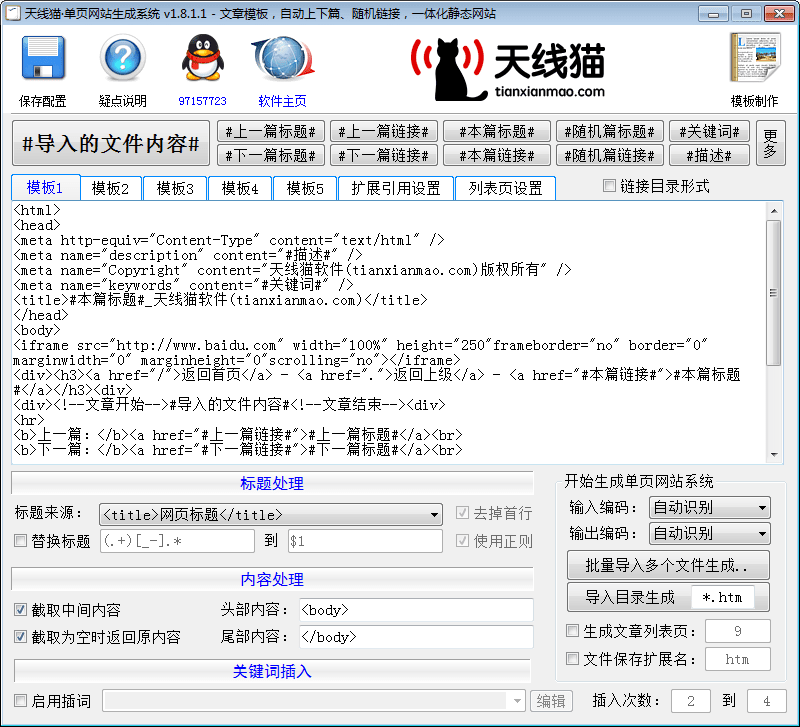The height and width of the screenshot is (727, 800).
Task: Enable the 启用插词 checkbox
Action: pos(20,701)
